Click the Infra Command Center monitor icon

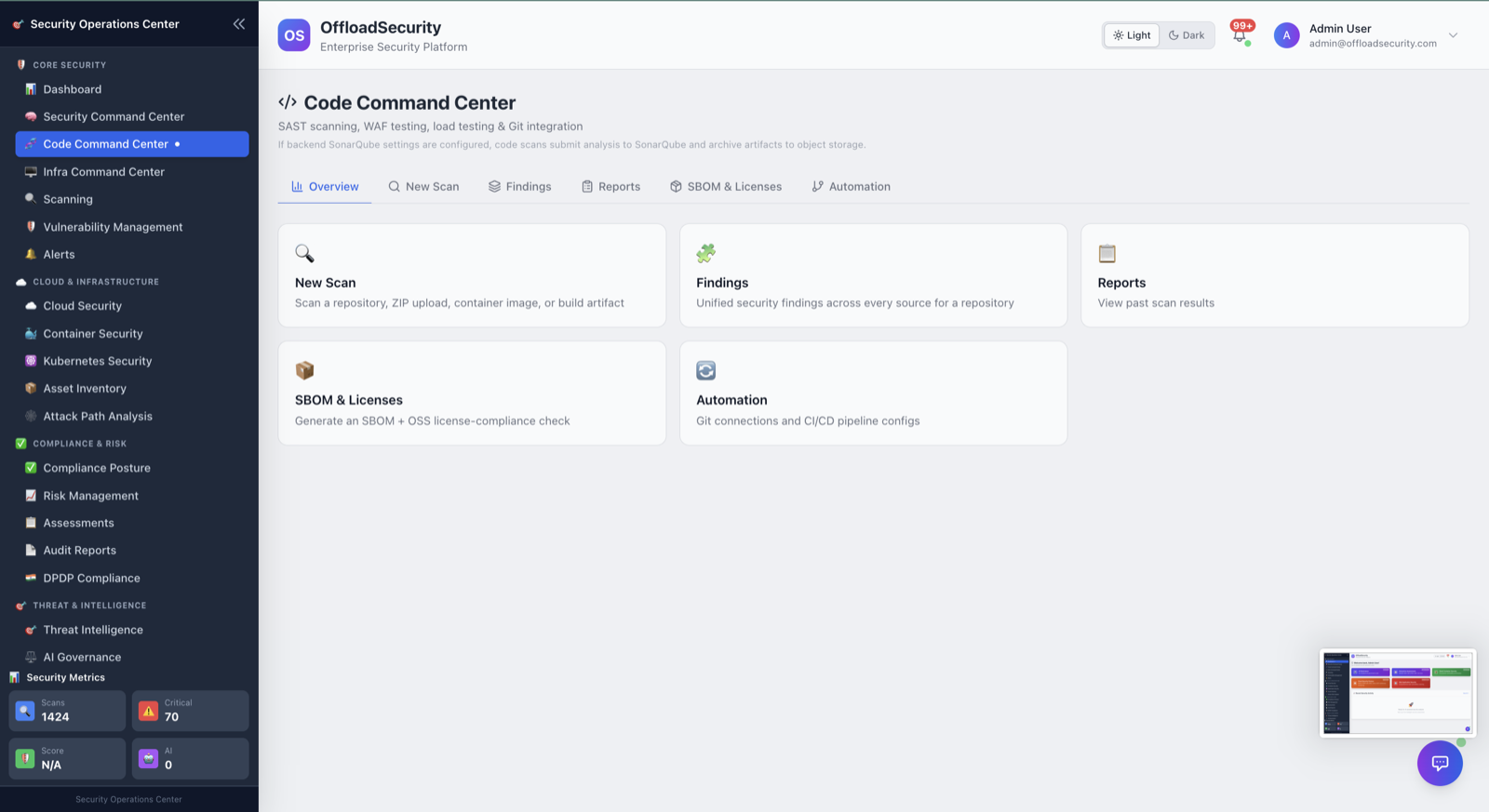[x=31, y=172]
